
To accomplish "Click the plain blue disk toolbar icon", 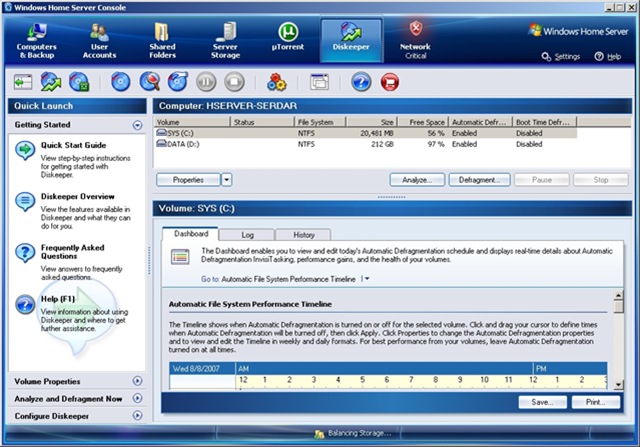I will [x=121, y=82].
